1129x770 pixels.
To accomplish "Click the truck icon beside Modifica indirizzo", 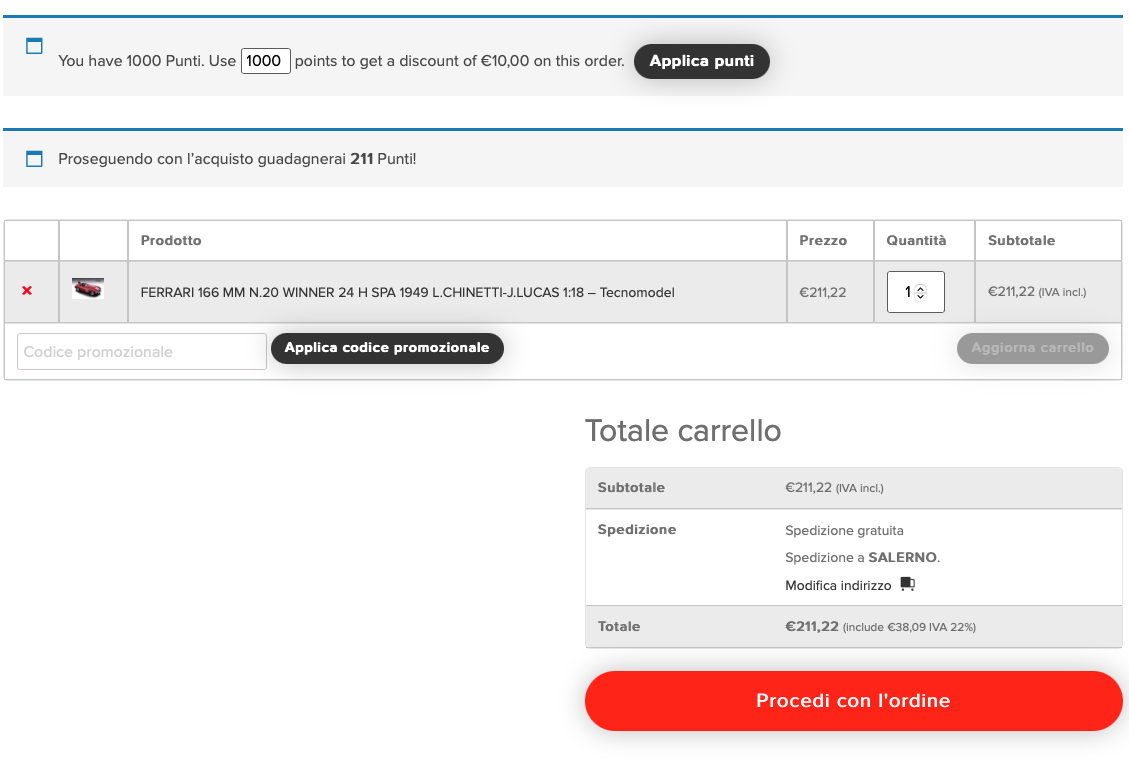I will pos(907,584).
